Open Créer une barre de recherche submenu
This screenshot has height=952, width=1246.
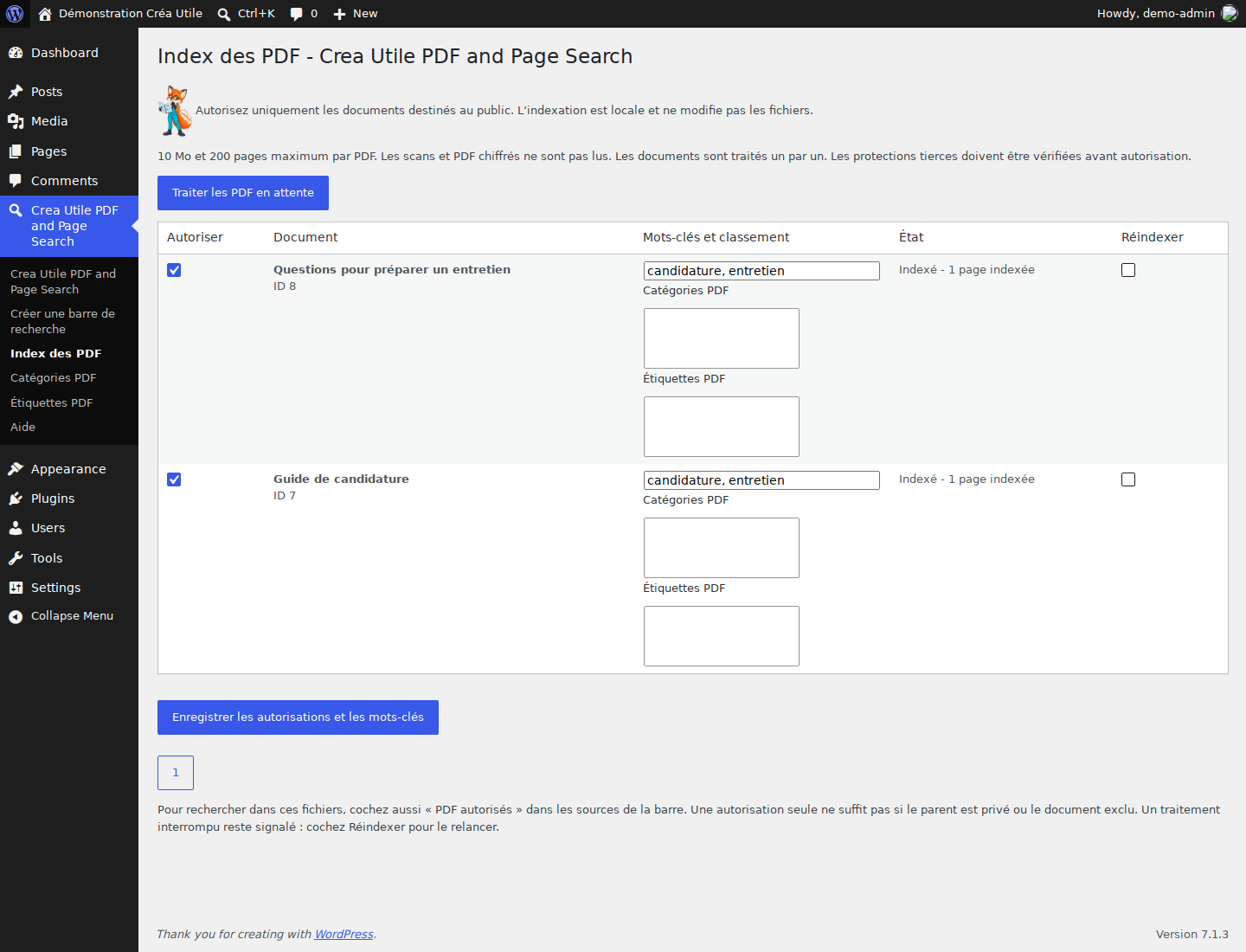(x=69, y=321)
